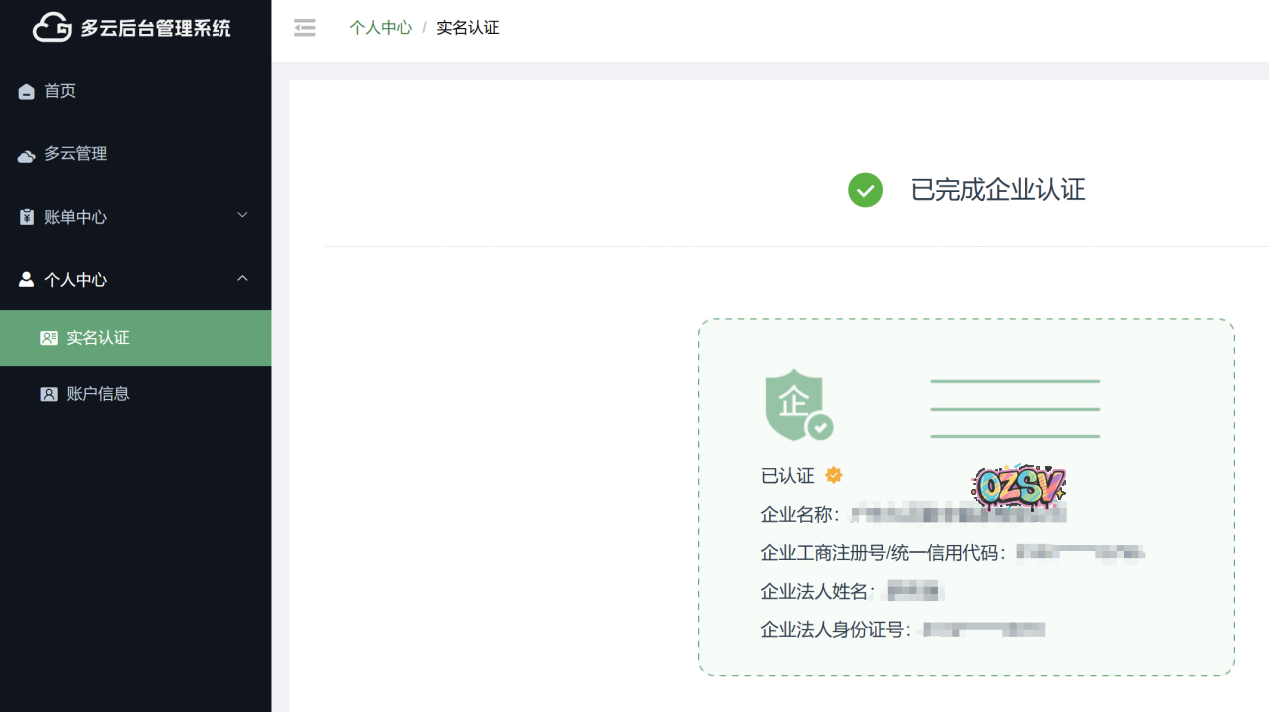Viewport: 1269px width, 712px height.
Task: Collapse 个人中心 submenu using its chevron
Action: [242, 278]
